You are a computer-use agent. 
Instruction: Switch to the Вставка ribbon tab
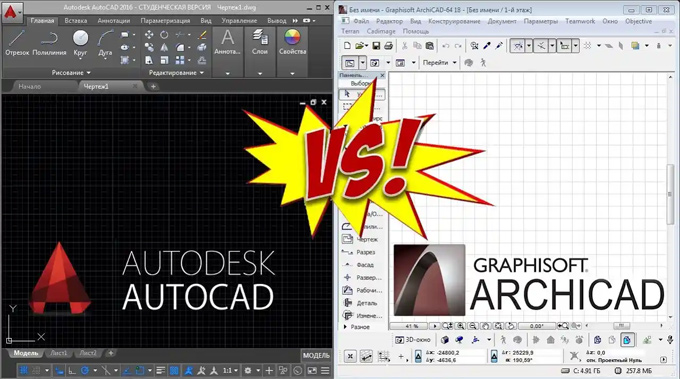click(x=75, y=20)
